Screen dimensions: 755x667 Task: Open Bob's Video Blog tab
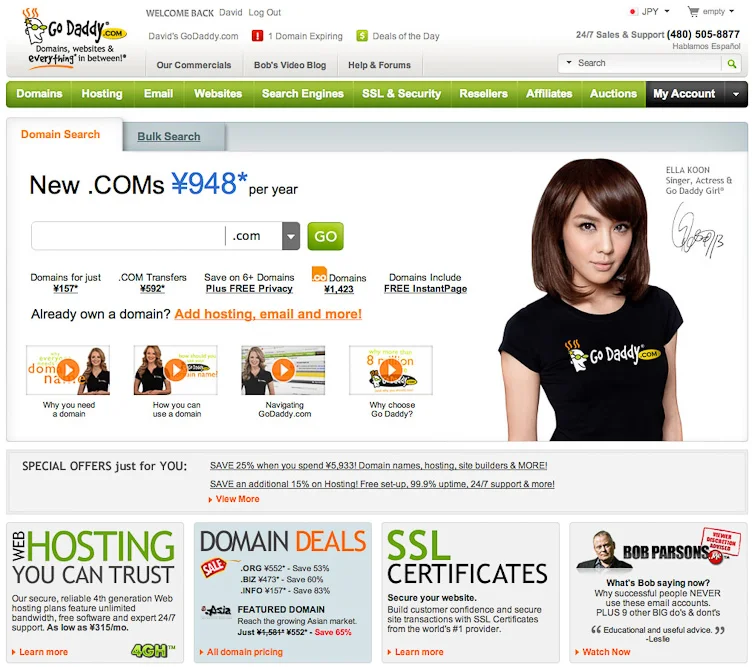pyautogui.click(x=290, y=65)
